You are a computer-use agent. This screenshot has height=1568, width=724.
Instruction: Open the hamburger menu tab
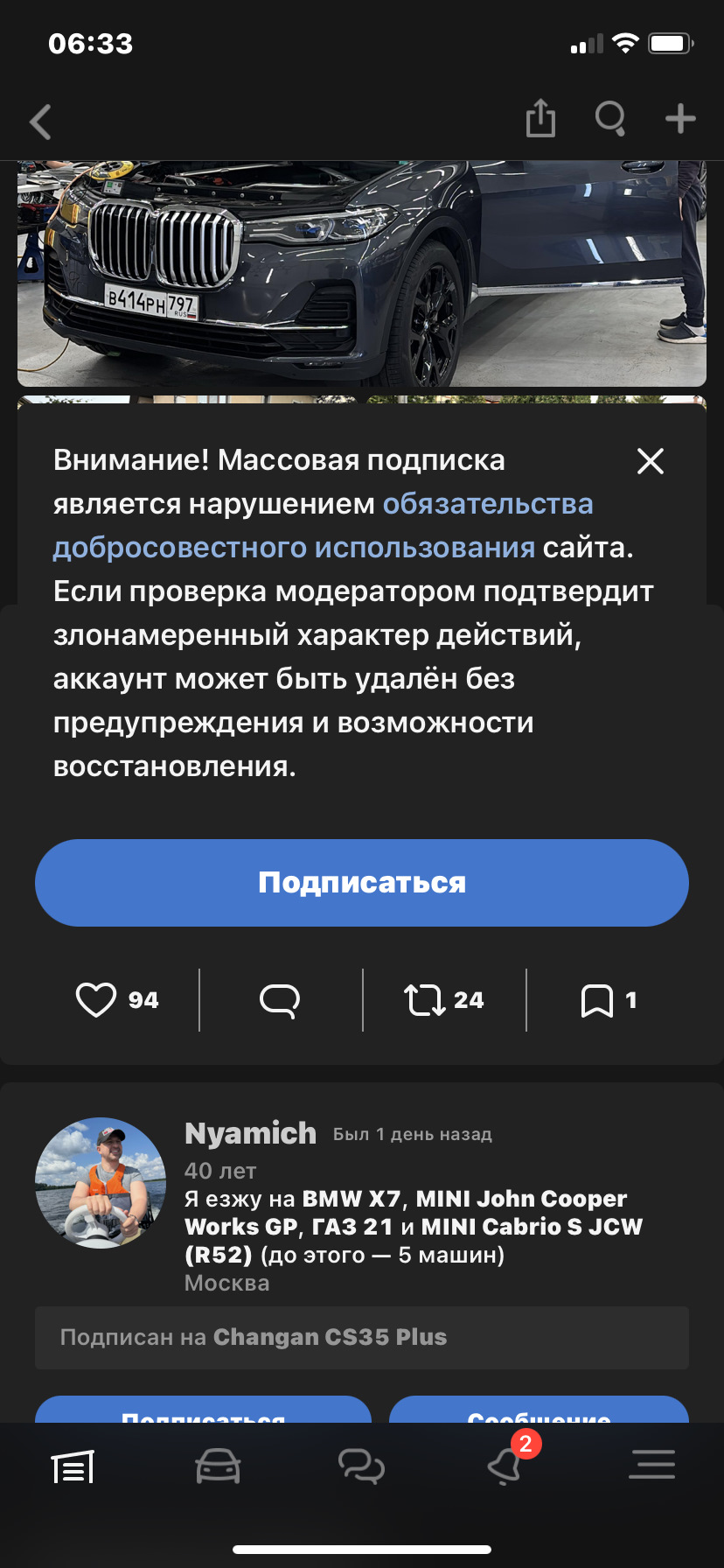point(651,1465)
